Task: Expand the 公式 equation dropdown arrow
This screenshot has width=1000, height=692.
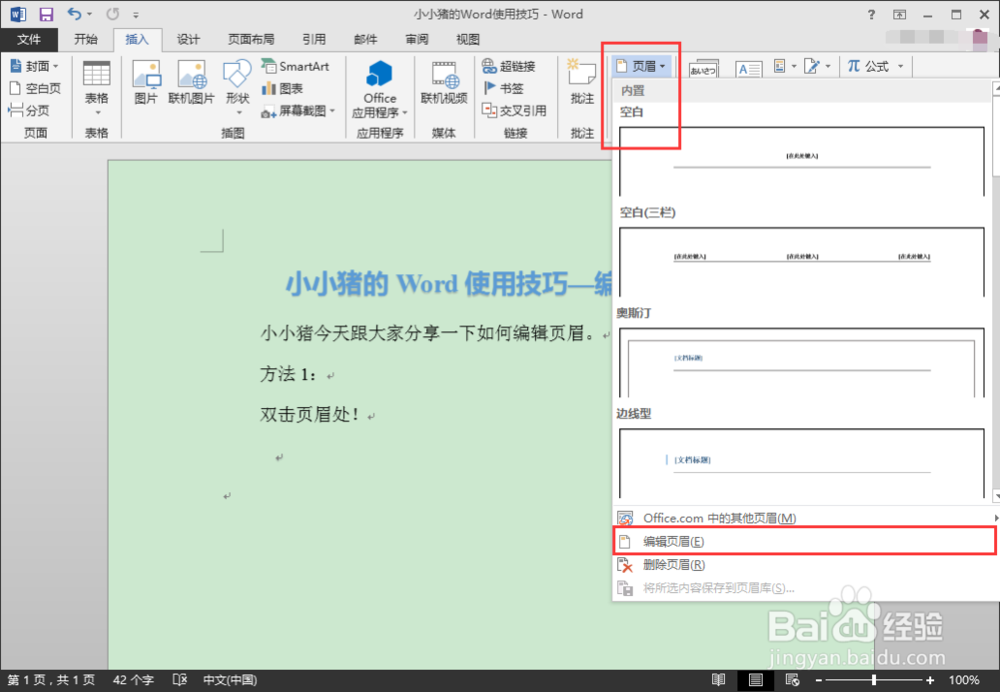Action: [901, 66]
